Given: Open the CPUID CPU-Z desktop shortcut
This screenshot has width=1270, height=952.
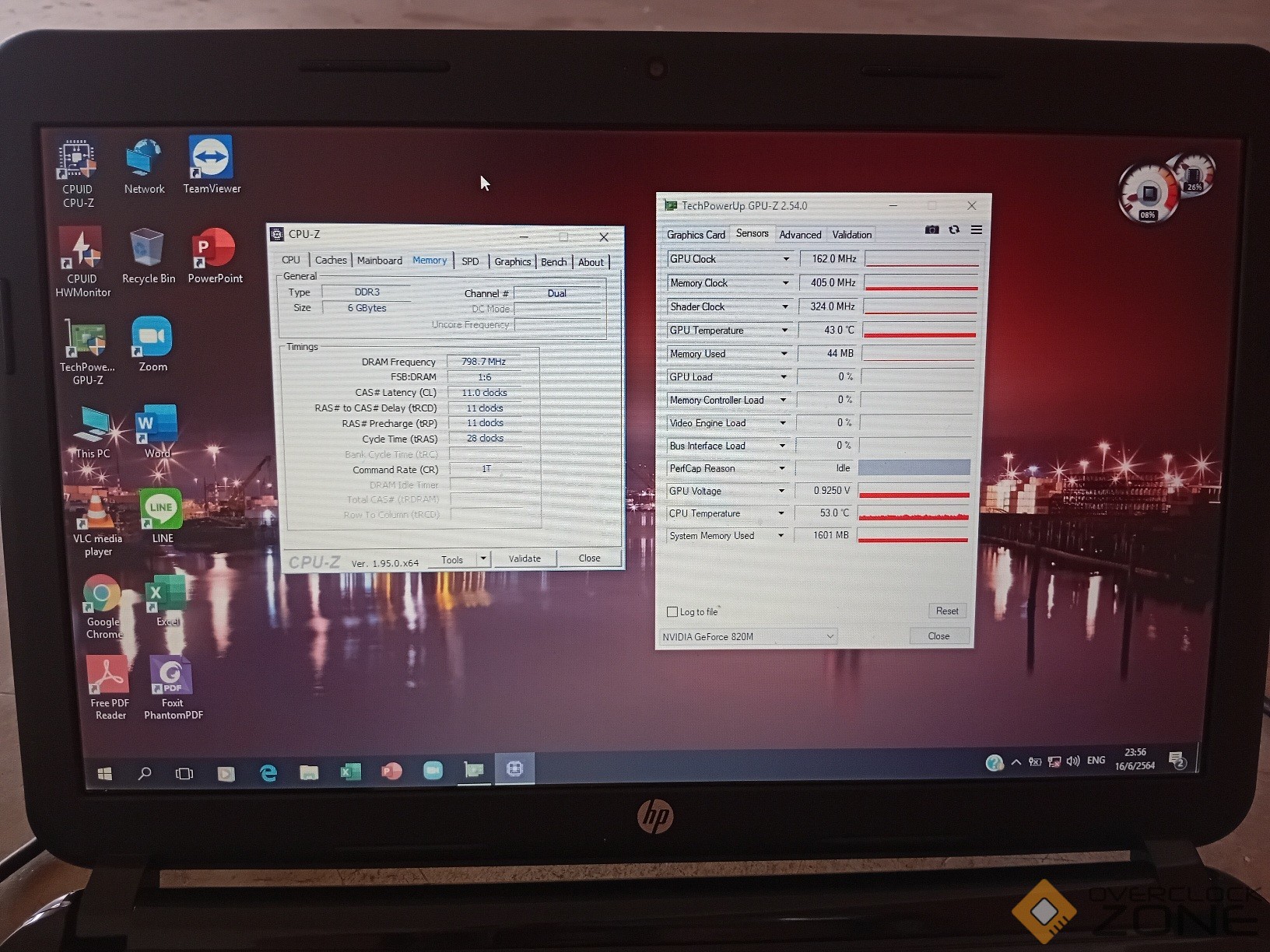Looking at the screenshot, I should pos(78,174).
